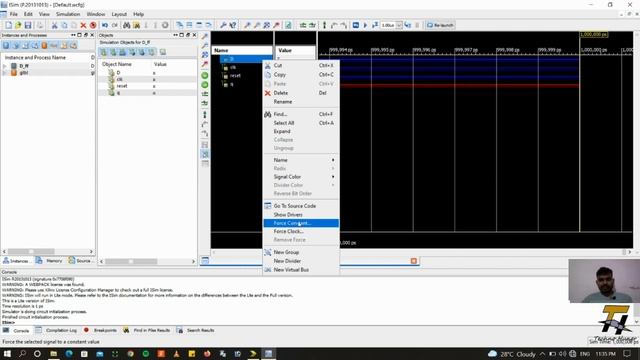Screen dimensions: 640x360
Task: Choose New Divider in context menu
Action: 301,261
